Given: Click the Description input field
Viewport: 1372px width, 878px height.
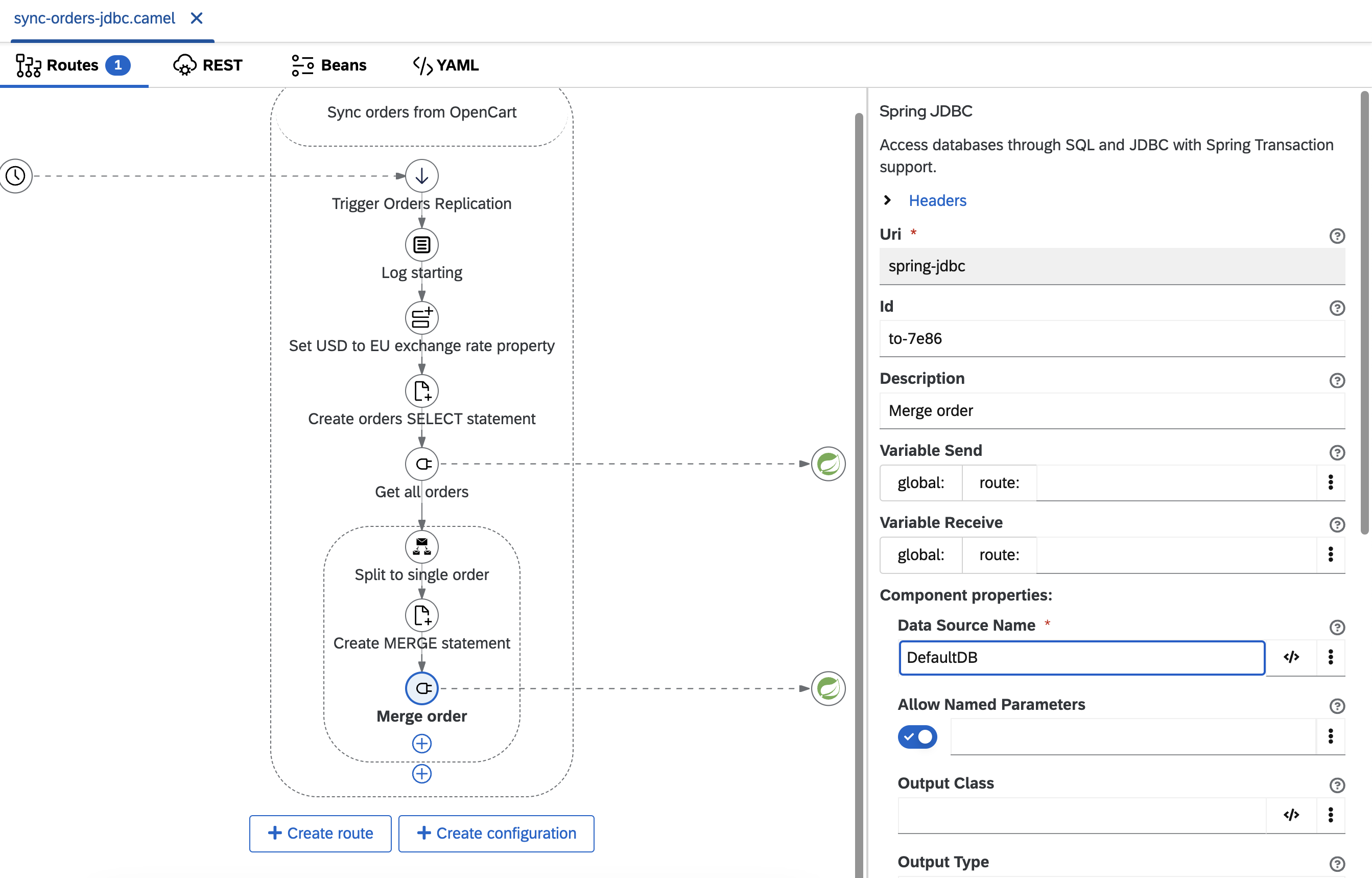Looking at the screenshot, I should [1112, 410].
